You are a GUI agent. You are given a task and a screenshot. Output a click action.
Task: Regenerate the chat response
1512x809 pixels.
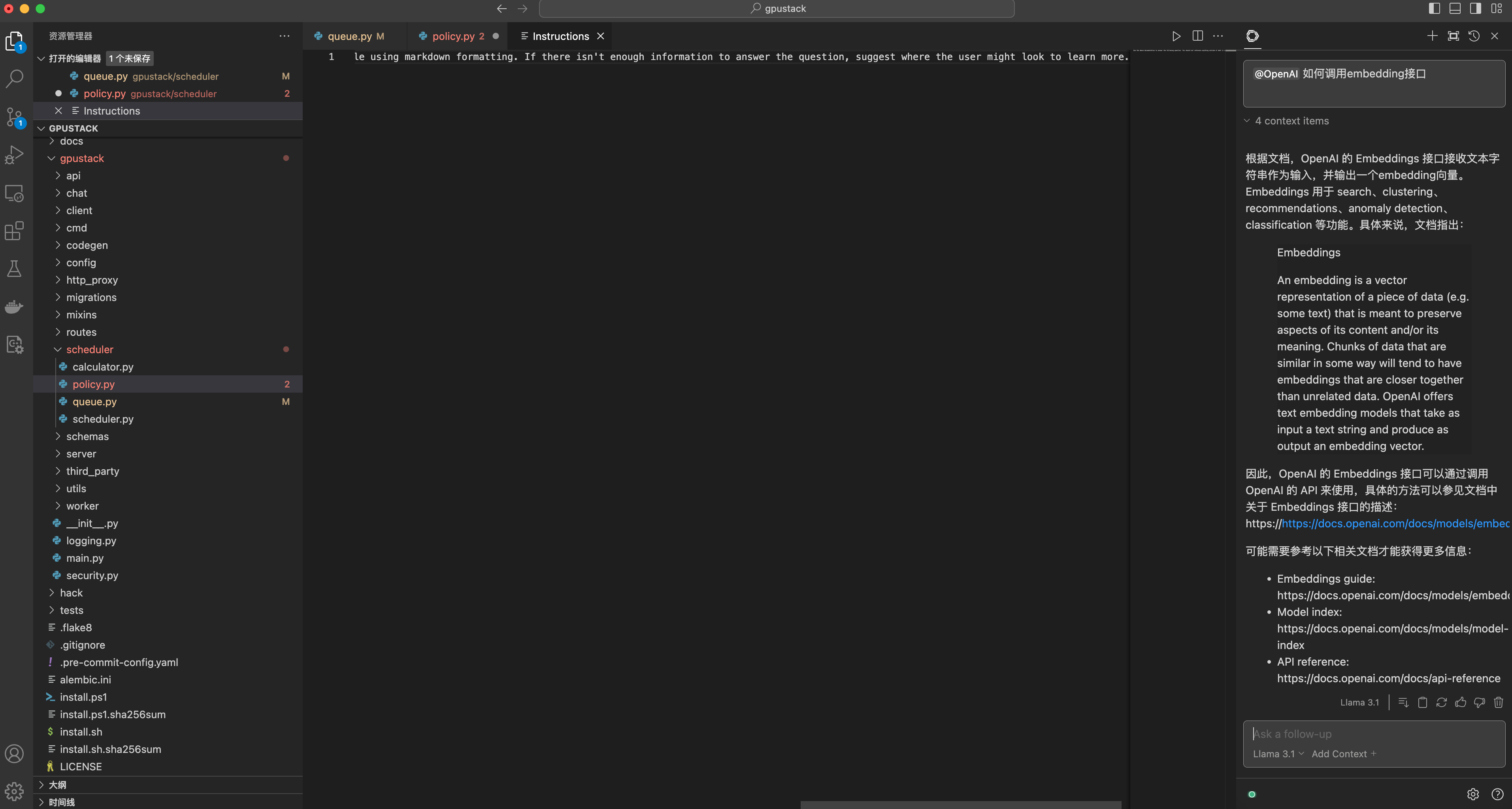1442,702
